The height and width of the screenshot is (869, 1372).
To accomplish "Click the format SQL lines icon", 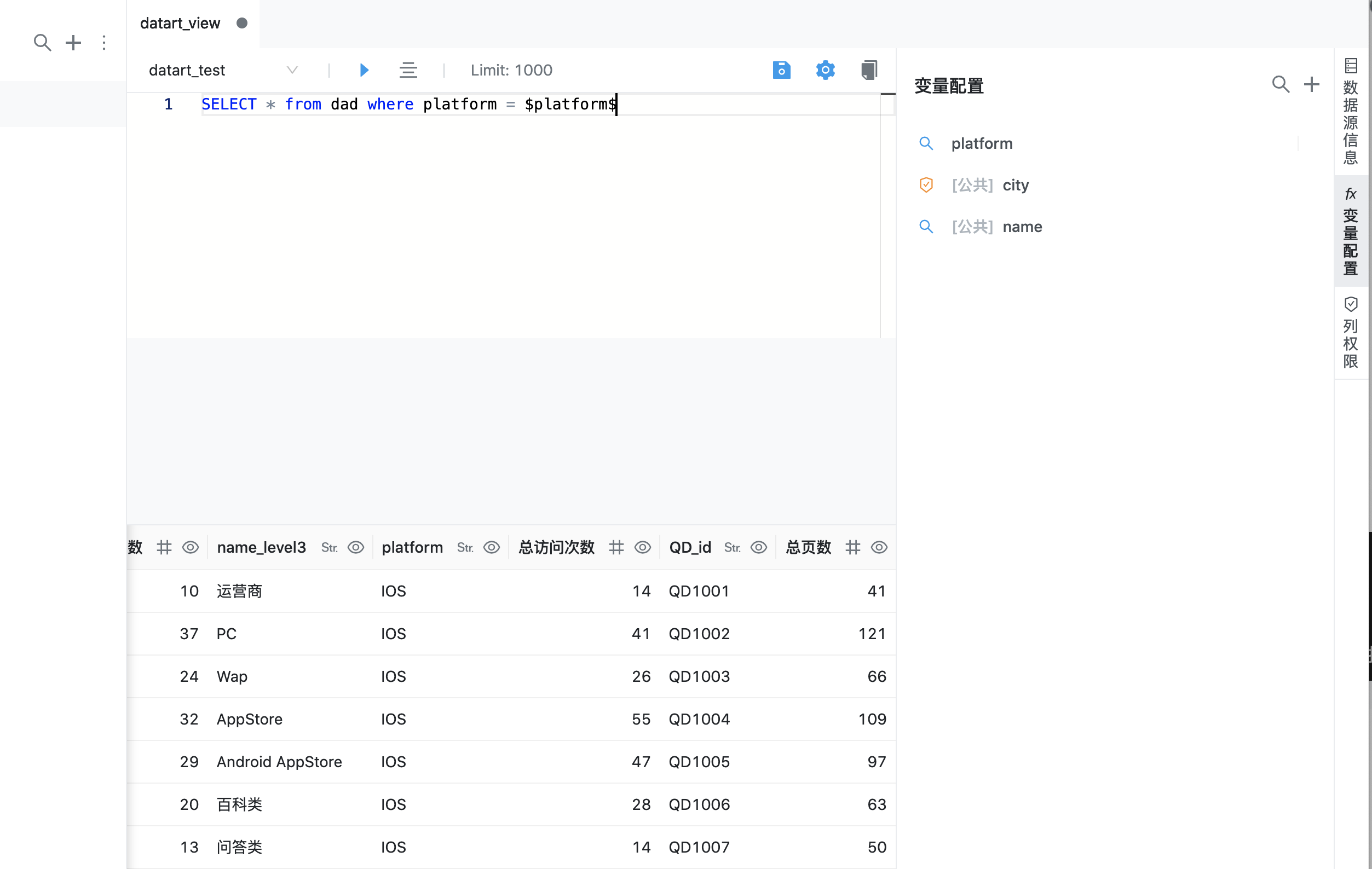I will 408,70.
